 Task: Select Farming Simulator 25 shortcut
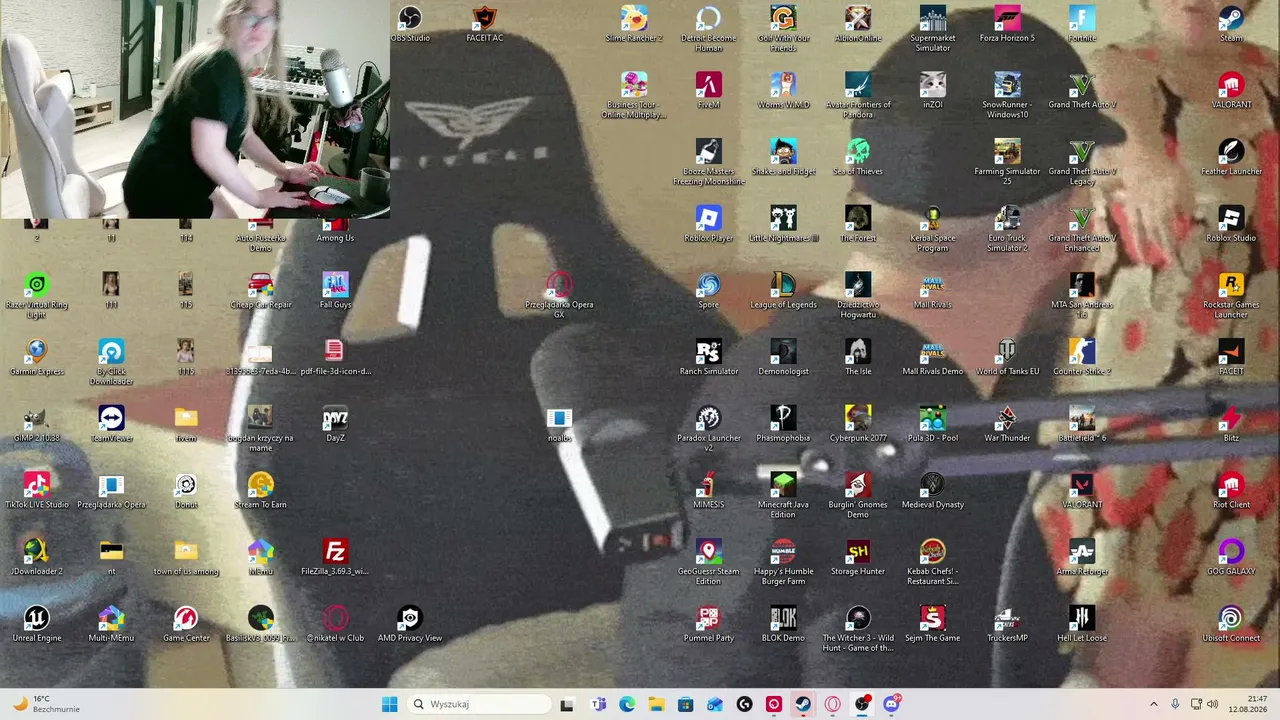1007,162
